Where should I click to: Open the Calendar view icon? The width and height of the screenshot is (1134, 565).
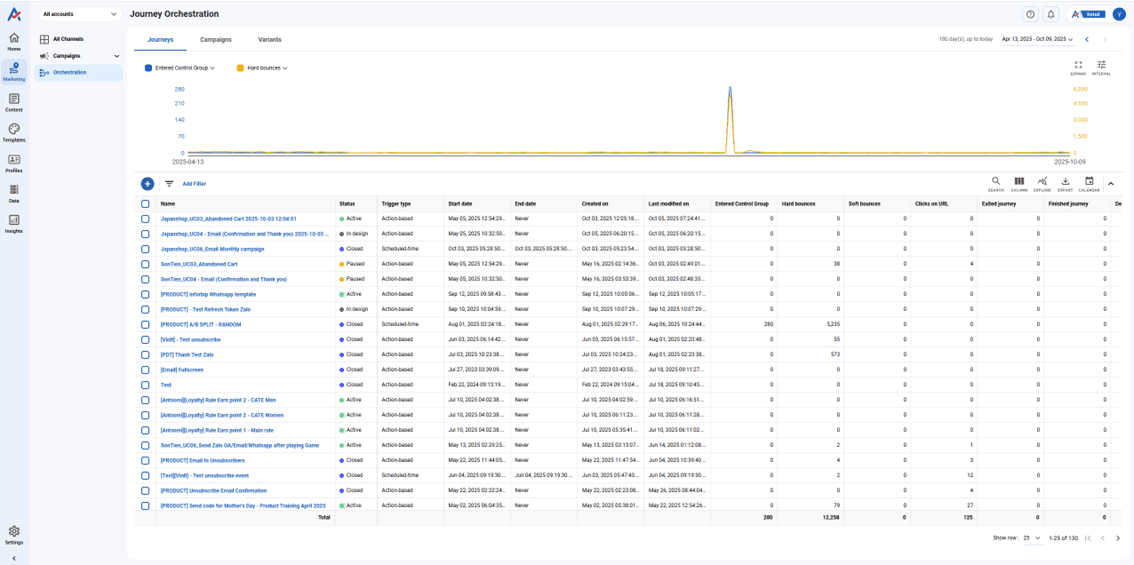[x=1089, y=183]
